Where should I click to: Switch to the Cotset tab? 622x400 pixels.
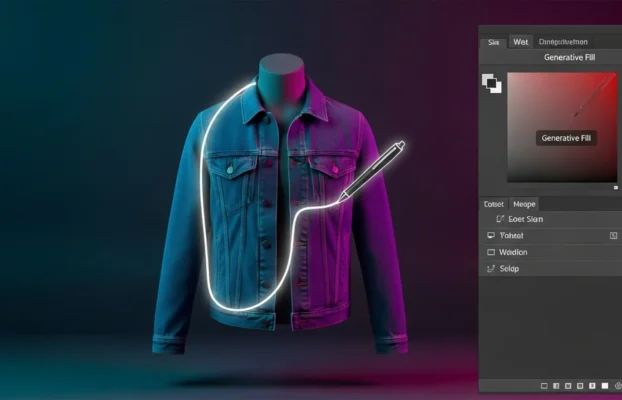click(494, 204)
